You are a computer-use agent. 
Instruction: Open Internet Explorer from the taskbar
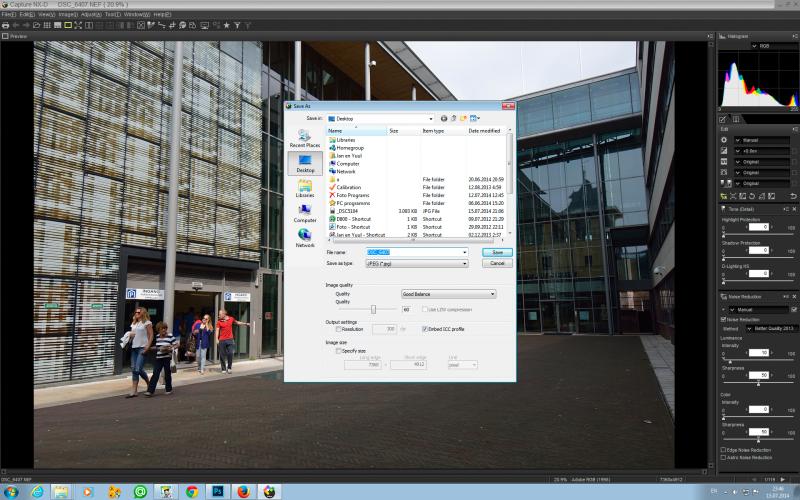click(x=37, y=492)
